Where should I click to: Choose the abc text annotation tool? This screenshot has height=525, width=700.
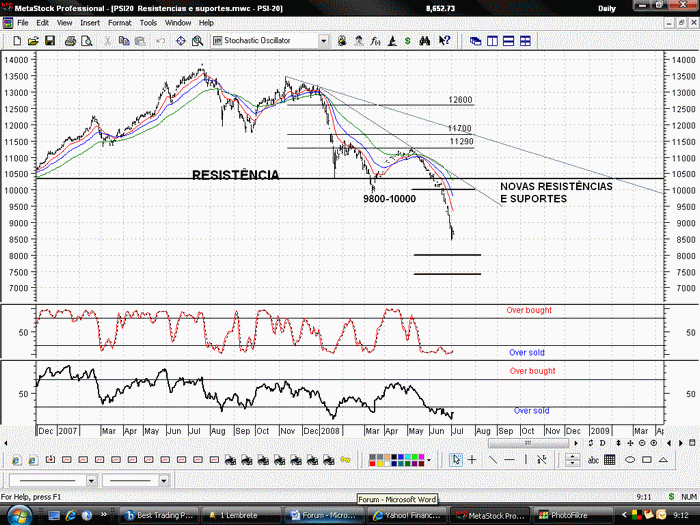(593, 459)
